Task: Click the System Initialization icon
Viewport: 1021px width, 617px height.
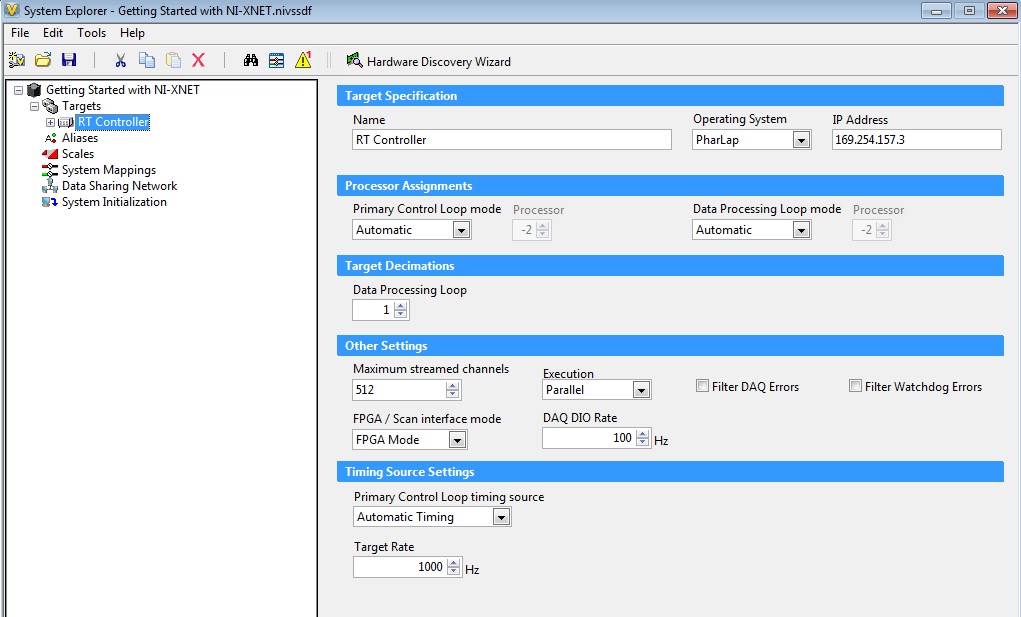Action: click(50, 202)
